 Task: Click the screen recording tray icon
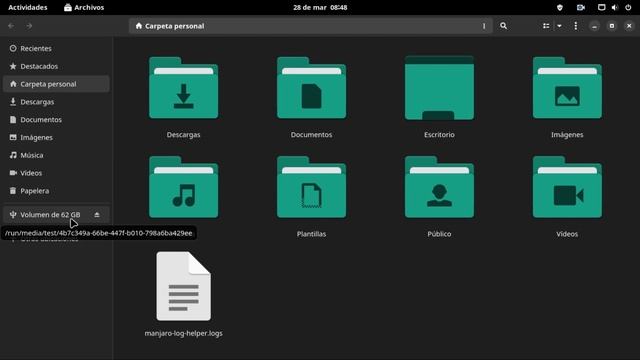[x=581, y=7]
